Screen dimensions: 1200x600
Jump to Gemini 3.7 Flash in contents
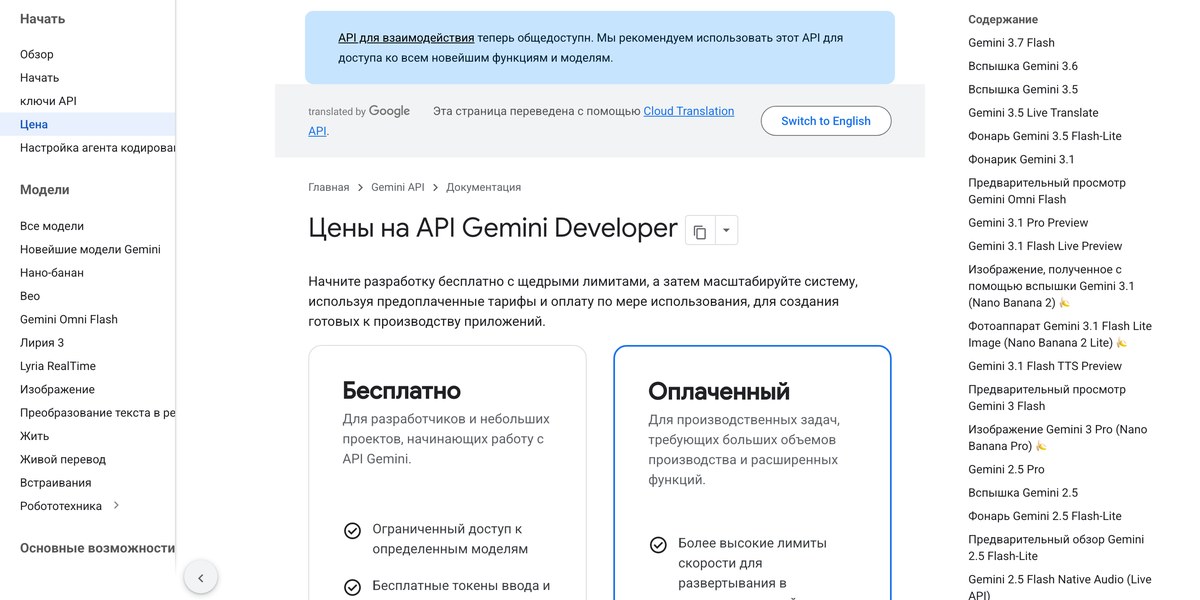[1011, 43]
